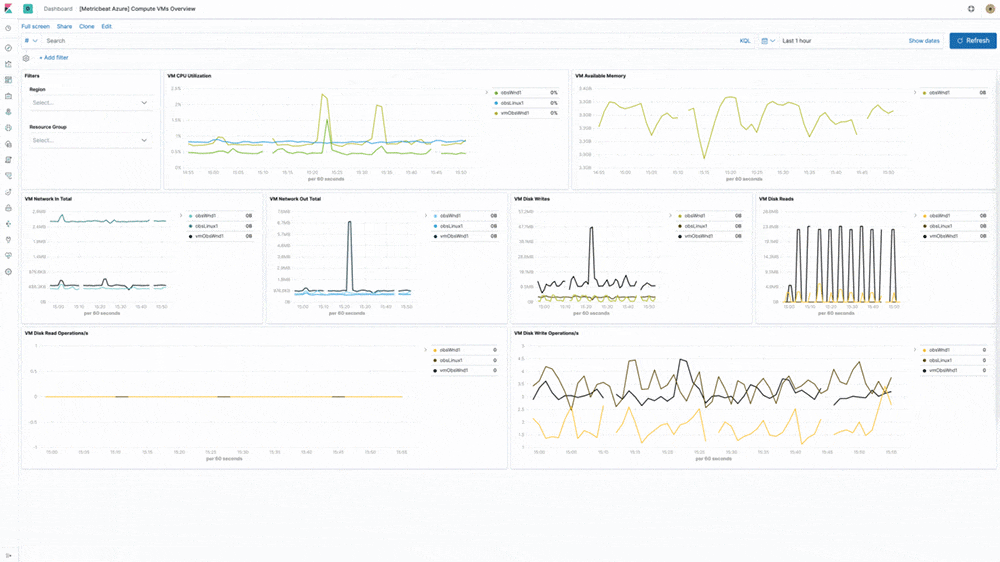Toggle legend chevron on VM CPU Utilization
The width and height of the screenshot is (1000, 562).
(x=487, y=92)
